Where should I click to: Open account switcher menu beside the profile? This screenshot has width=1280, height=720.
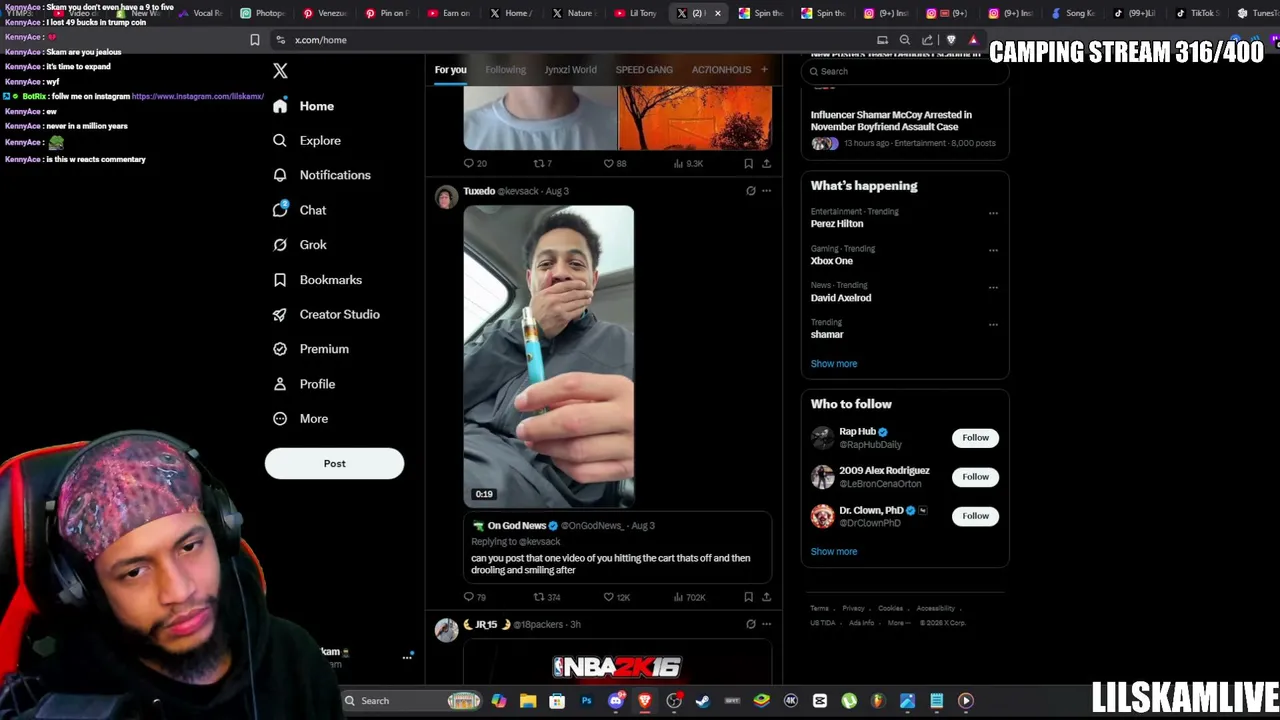407,657
